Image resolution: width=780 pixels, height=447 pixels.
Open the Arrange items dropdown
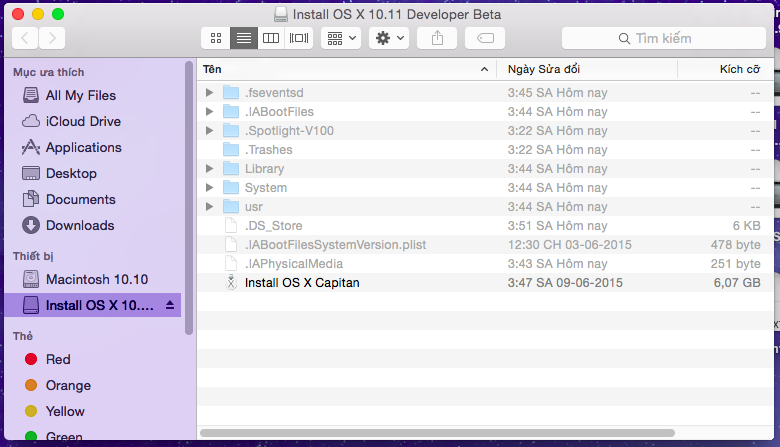click(341, 38)
